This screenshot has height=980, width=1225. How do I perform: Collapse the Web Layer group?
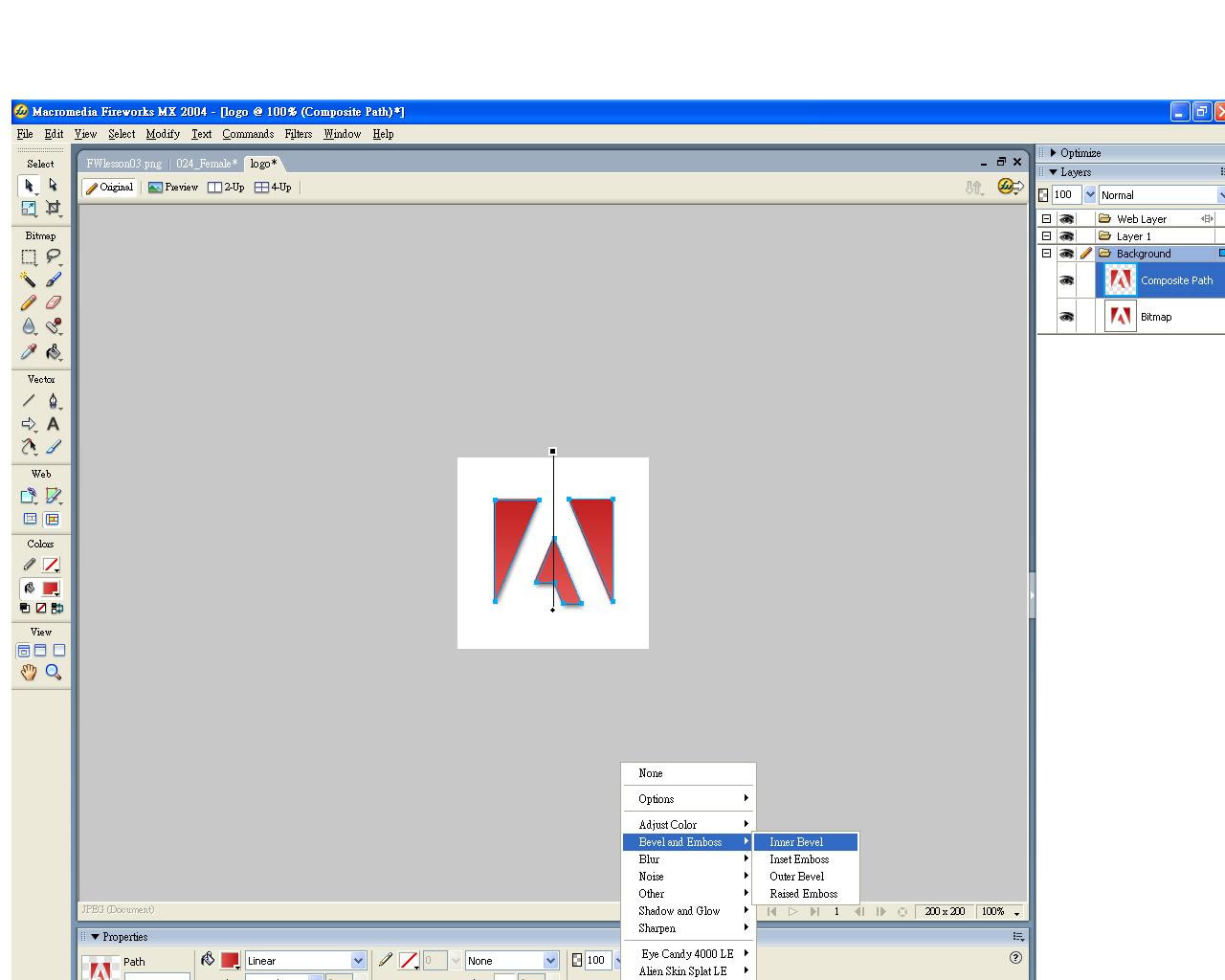tap(1046, 219)
